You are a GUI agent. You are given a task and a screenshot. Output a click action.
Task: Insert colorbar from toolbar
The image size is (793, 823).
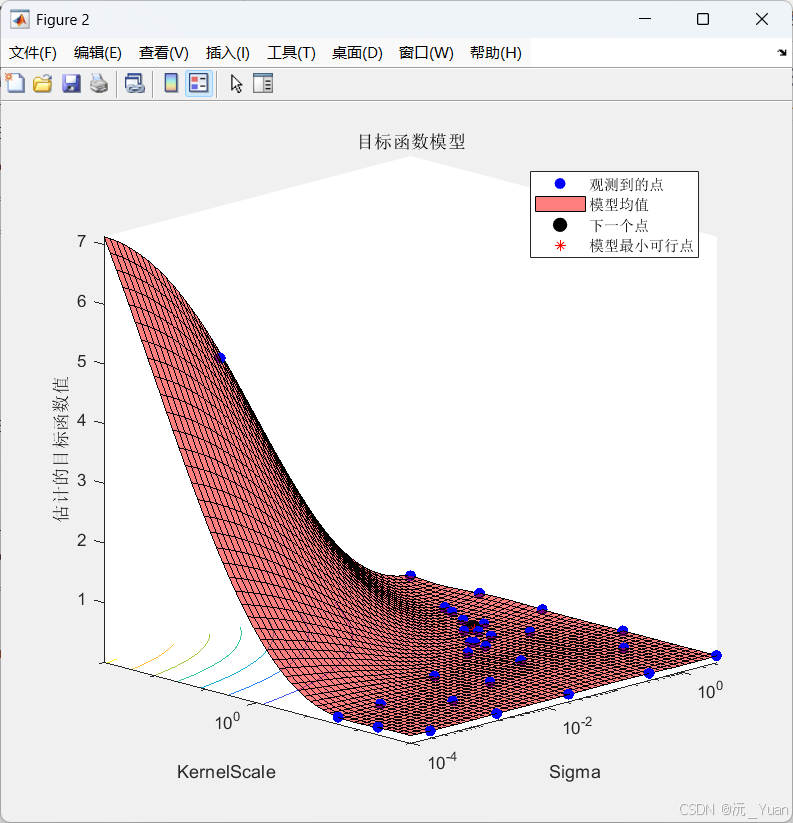coord(171,83)
